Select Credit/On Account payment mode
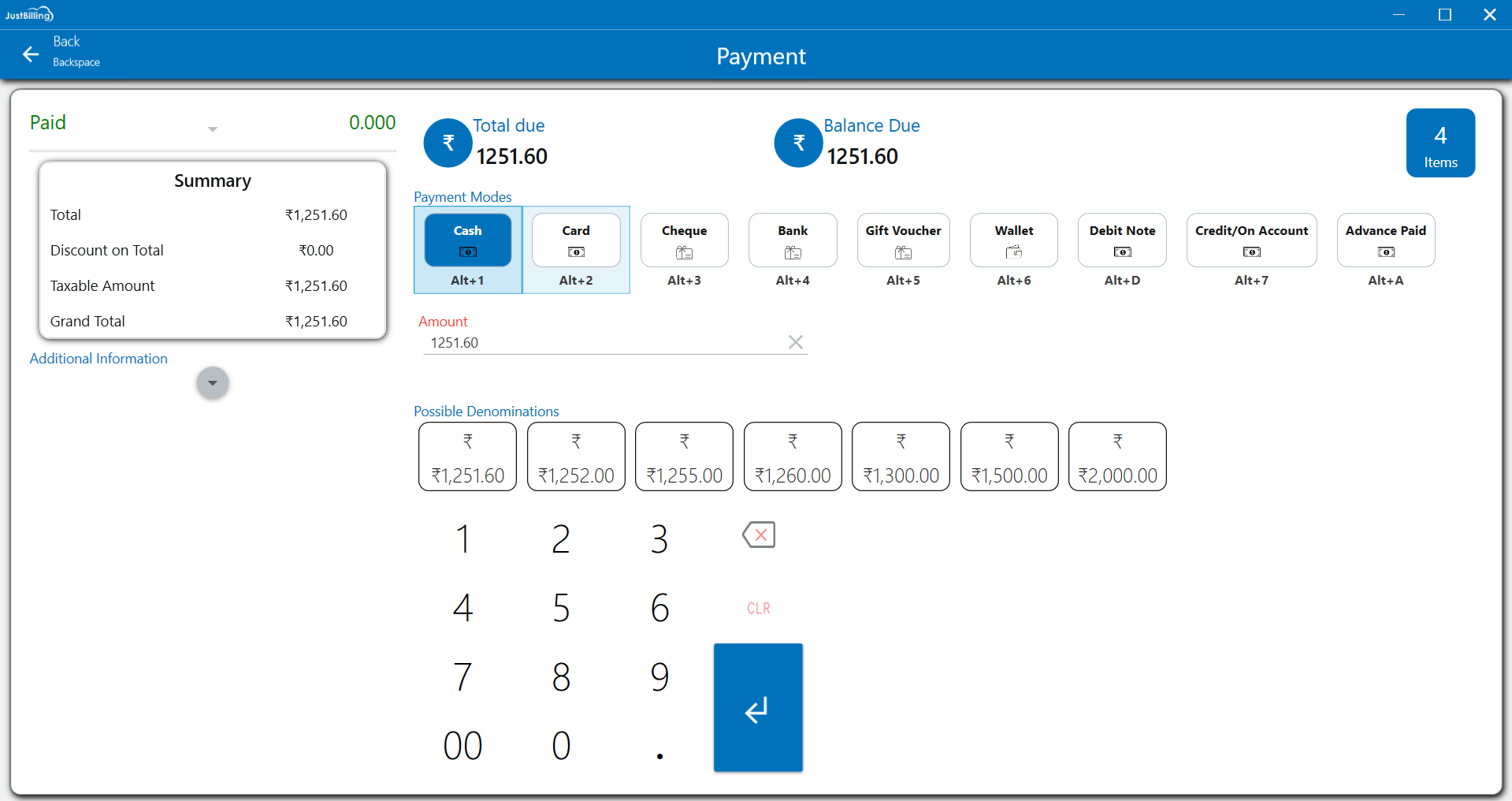The image size is (1512, 801). pos(1250,240)
